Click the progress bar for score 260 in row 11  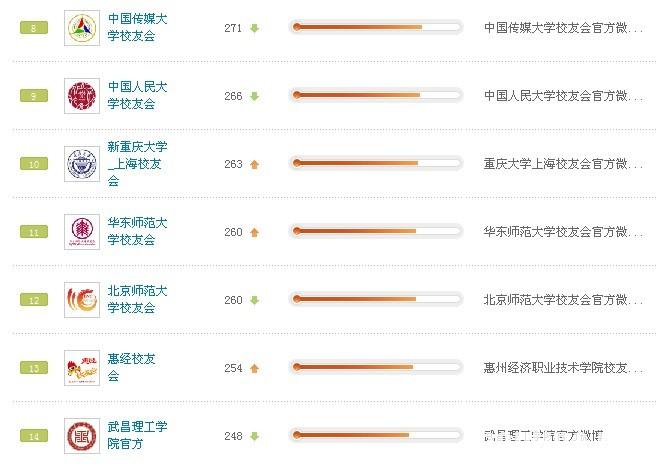tap(376, 231)
